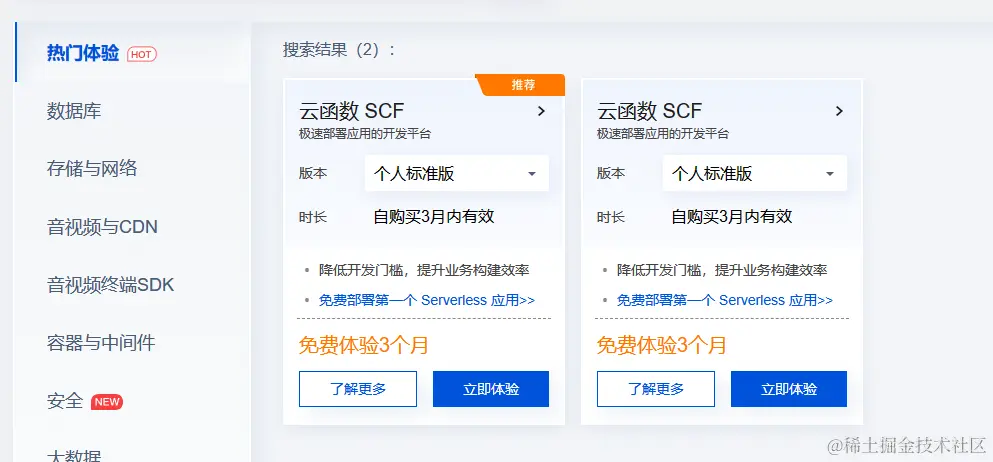993x462 pixels.
Task: Open 音视频与CDN sidebar item
Action: [102, 227]
